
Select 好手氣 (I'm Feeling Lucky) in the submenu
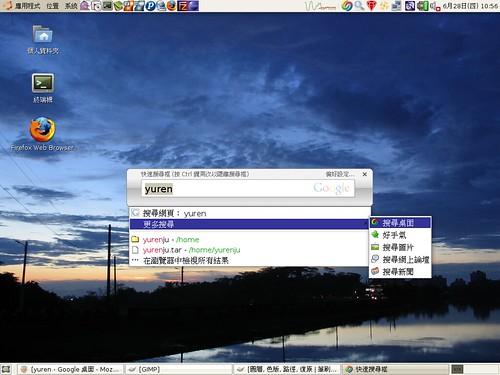point(400,235)
